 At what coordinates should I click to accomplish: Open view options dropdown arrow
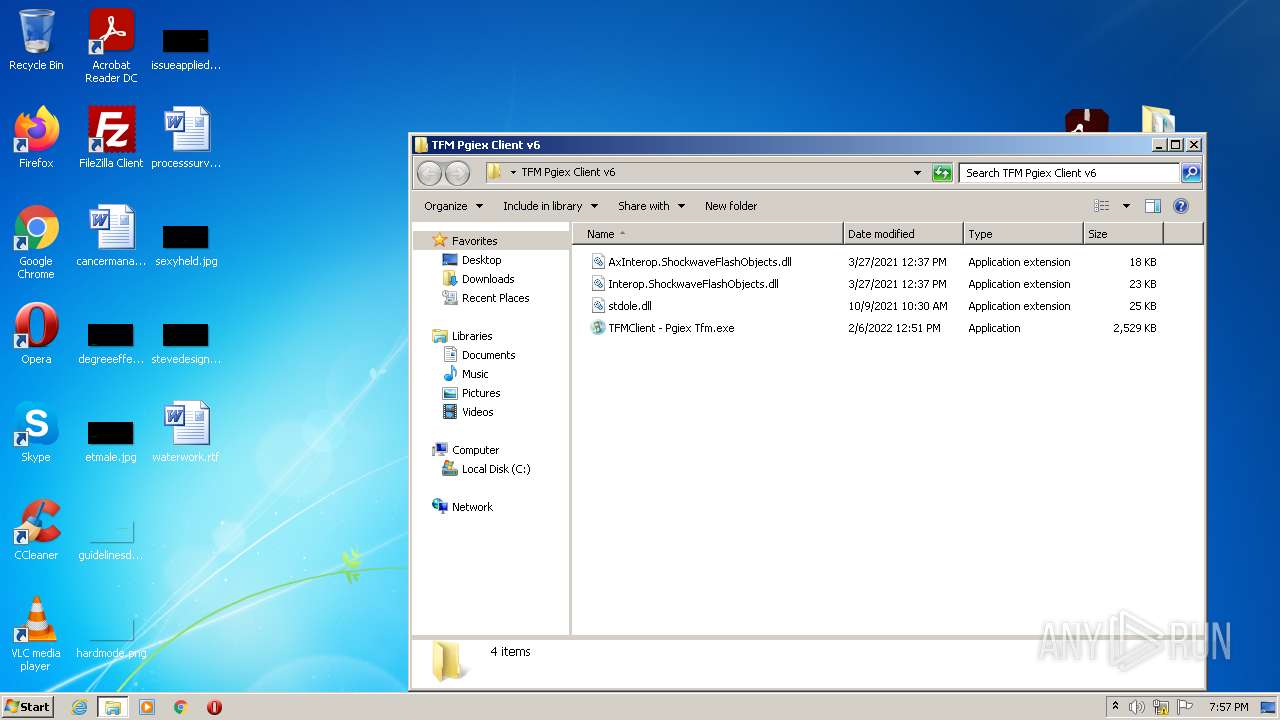click(1126, 206)
